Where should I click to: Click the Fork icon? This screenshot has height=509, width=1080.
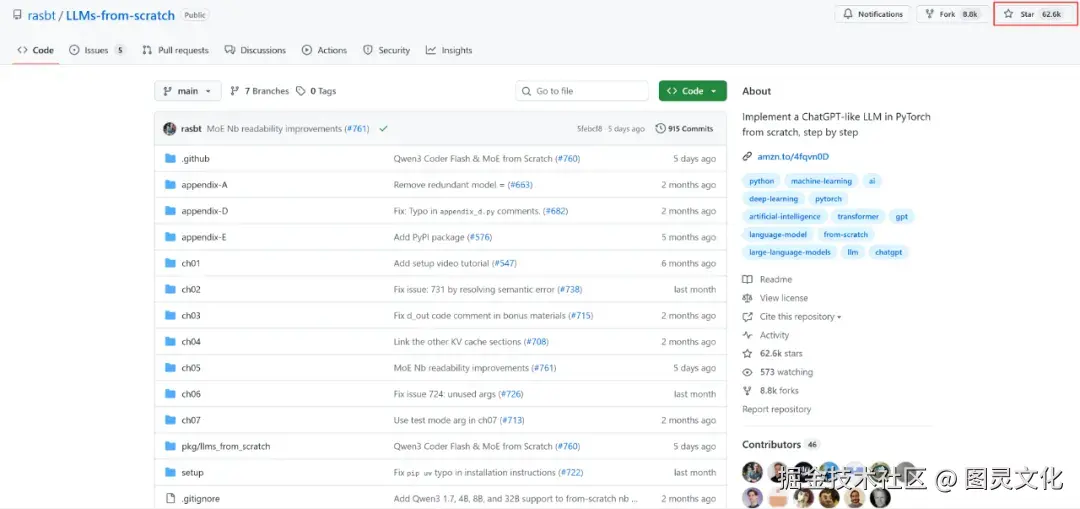pos(930,14)
